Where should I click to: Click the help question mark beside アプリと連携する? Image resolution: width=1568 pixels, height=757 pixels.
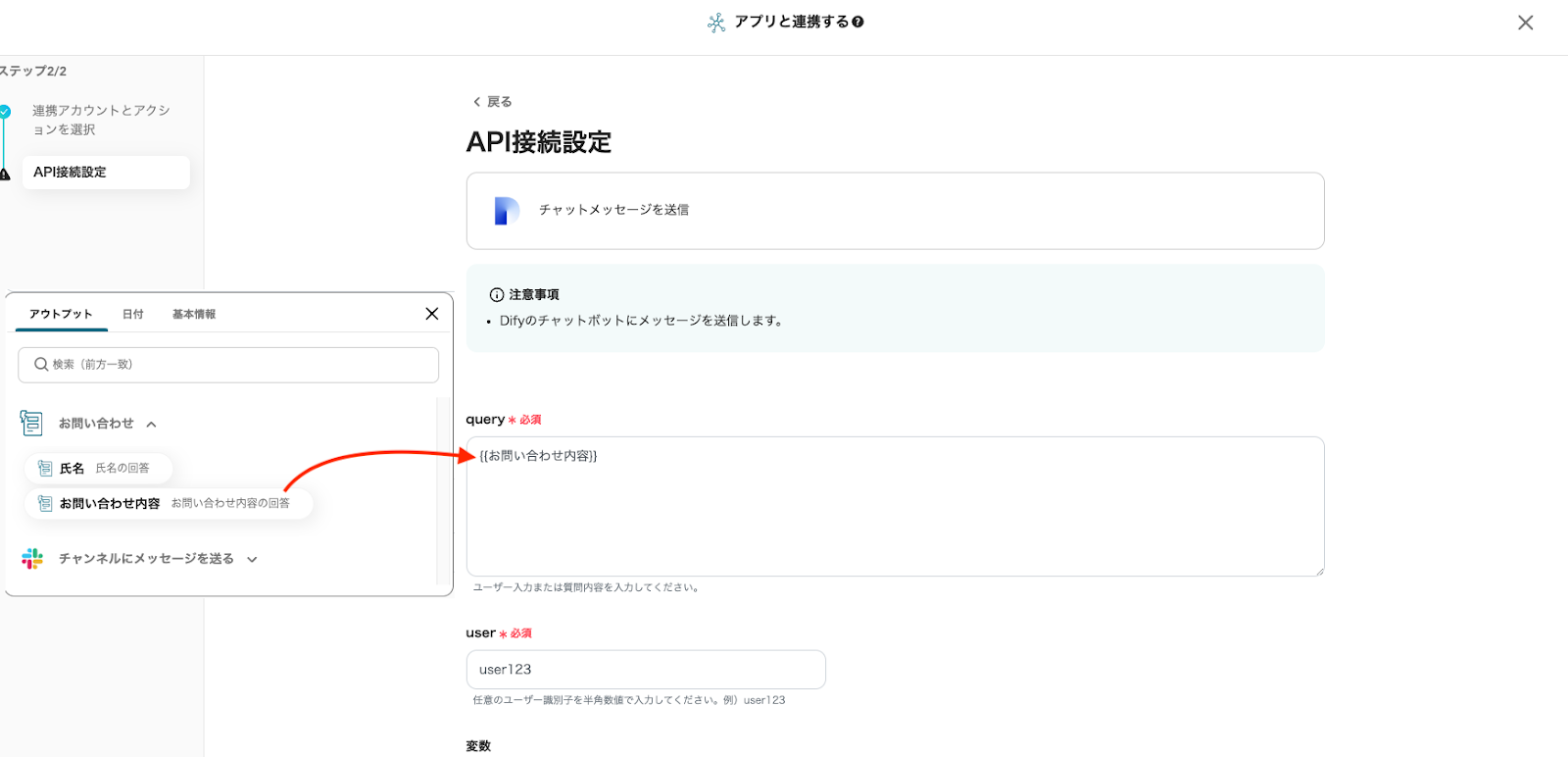point(858,22)
